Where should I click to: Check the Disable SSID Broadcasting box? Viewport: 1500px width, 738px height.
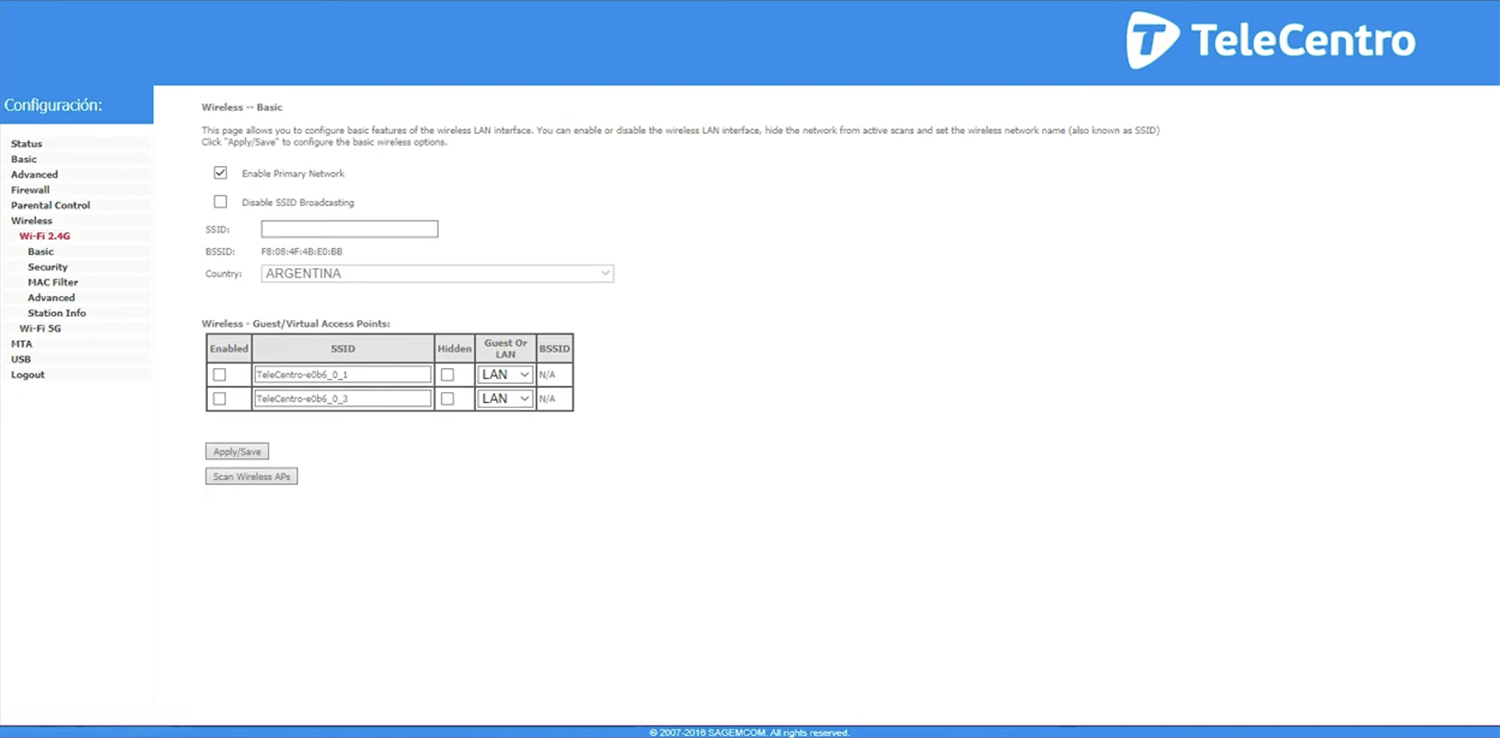coord(220,202)
